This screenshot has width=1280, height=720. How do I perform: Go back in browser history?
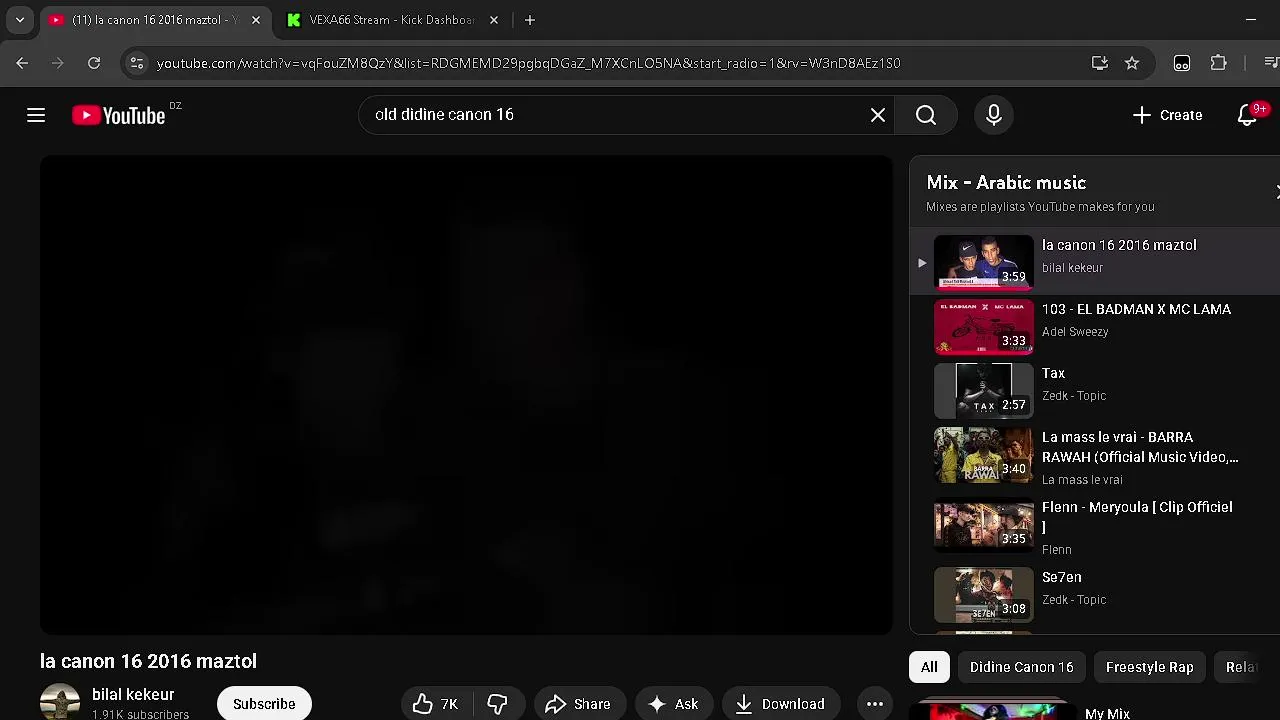22,63
